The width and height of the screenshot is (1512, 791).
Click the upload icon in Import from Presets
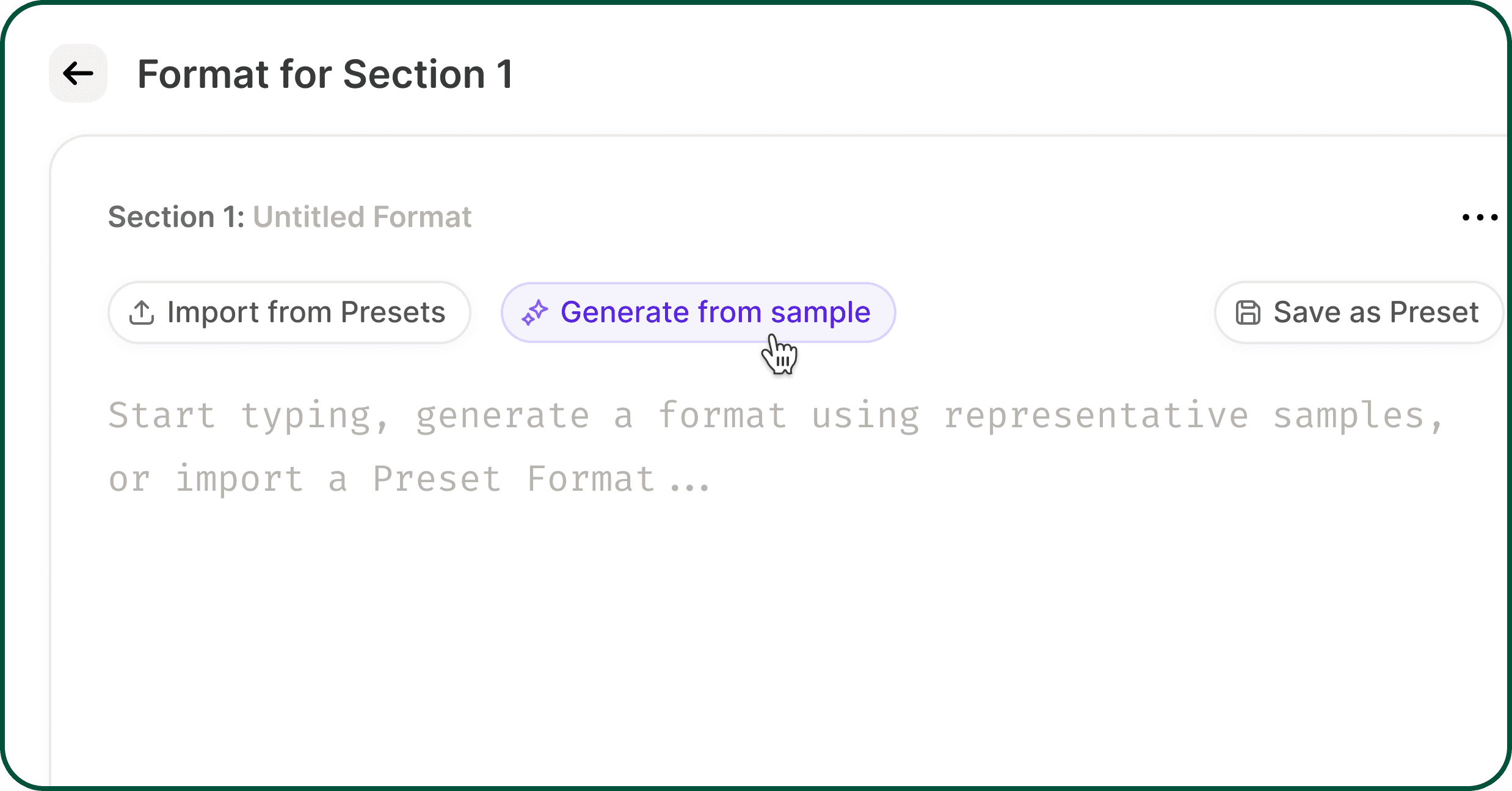coord(142,312)
